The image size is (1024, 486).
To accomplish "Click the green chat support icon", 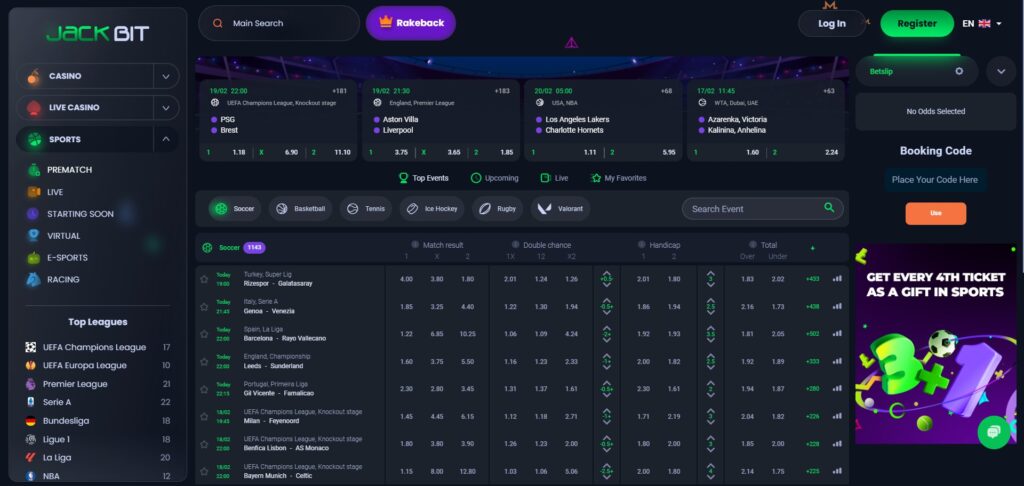I will (x=992, y=431).
